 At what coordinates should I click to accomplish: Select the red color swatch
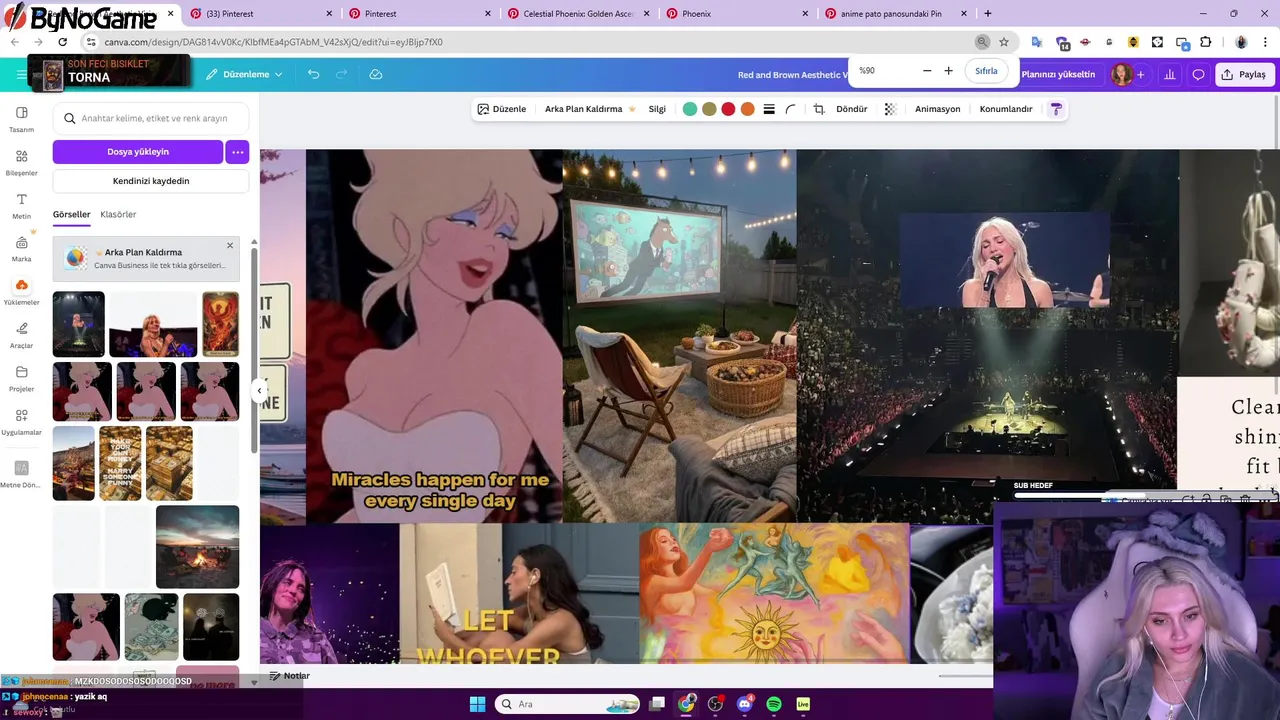pos(728,109)
